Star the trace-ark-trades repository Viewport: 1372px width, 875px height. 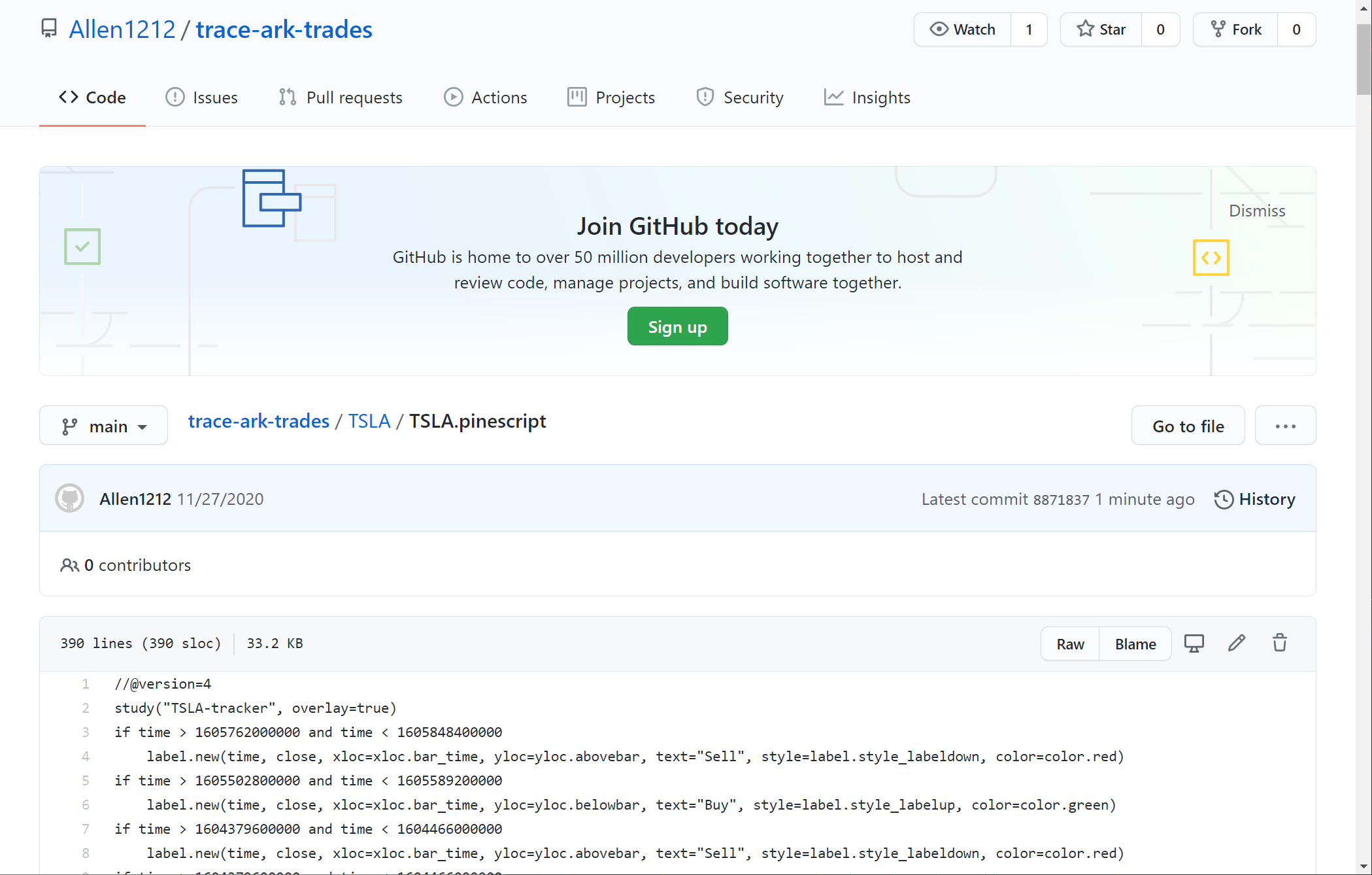(x=1101, y=29)
